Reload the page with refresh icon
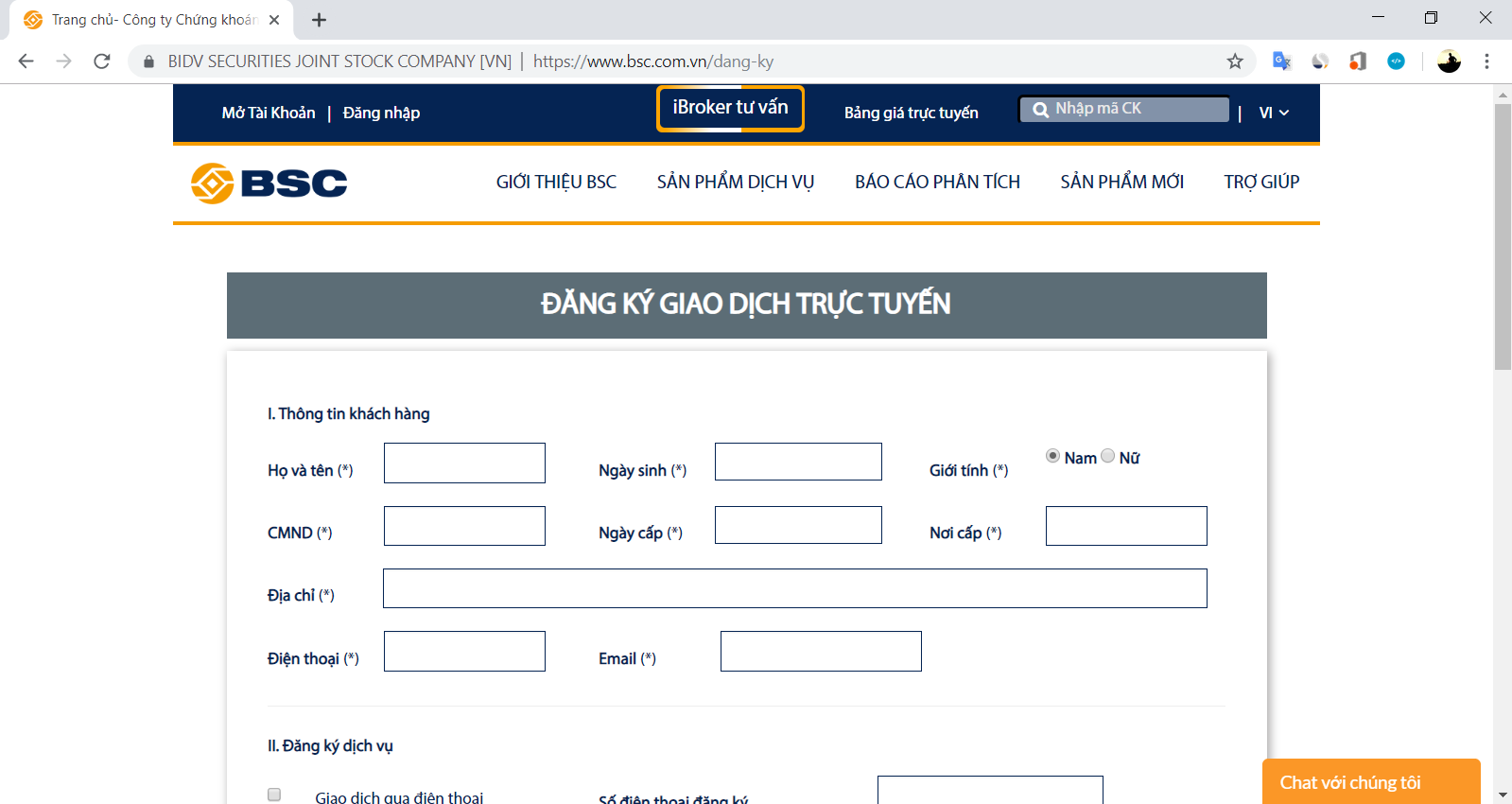 [x=102, y=61]
